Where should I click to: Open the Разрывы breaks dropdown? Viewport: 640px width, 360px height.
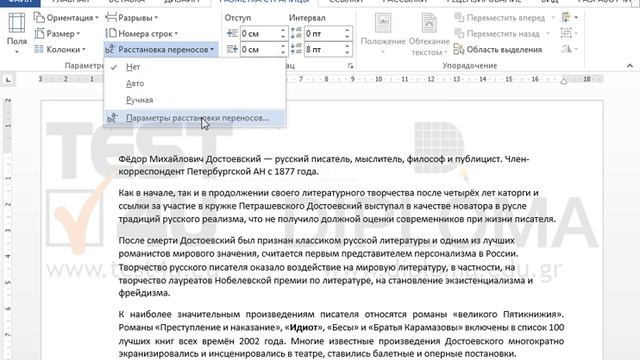coord(131,18)
